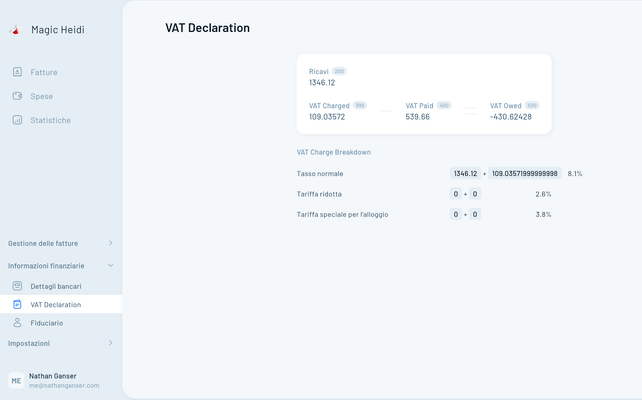The image size is (642, 400).
Task: Click the Nathan Ganser account name
Action: coord(52,376)
